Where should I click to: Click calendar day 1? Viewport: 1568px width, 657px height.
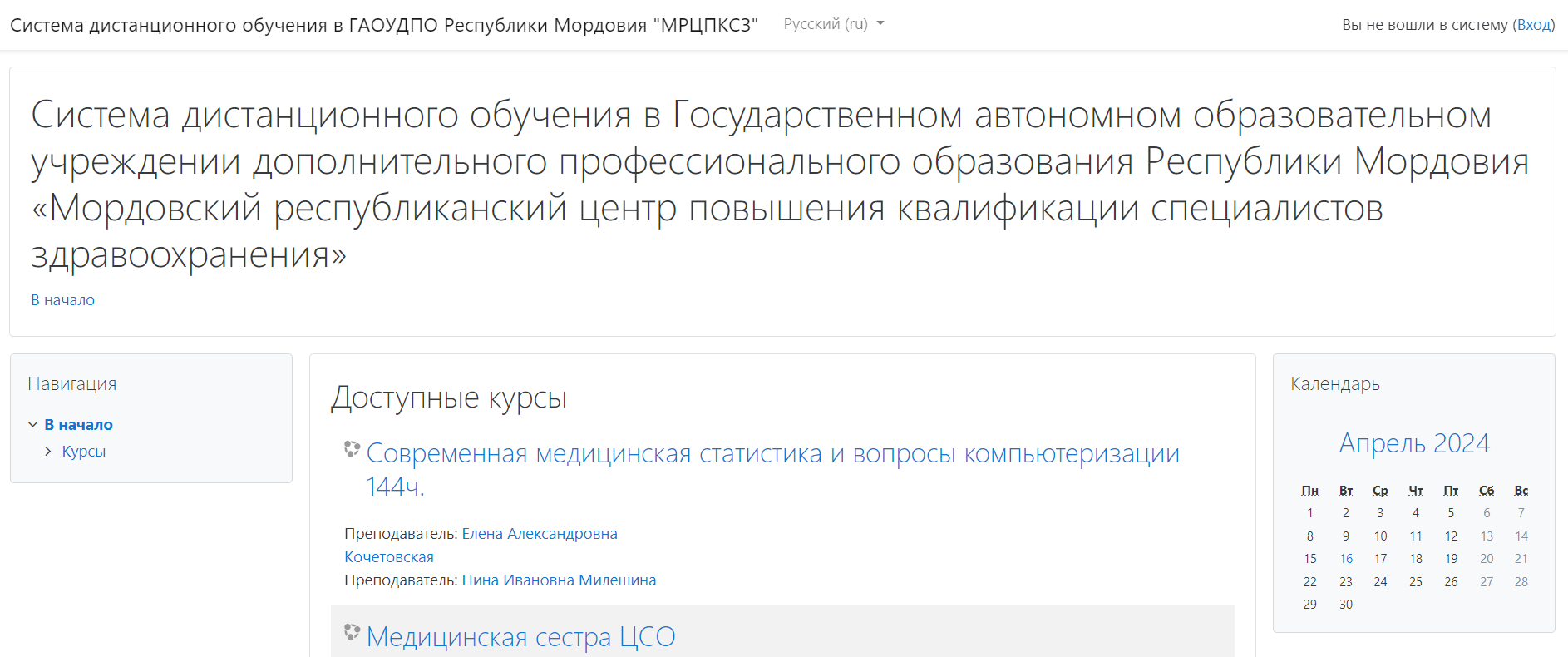1310,513
